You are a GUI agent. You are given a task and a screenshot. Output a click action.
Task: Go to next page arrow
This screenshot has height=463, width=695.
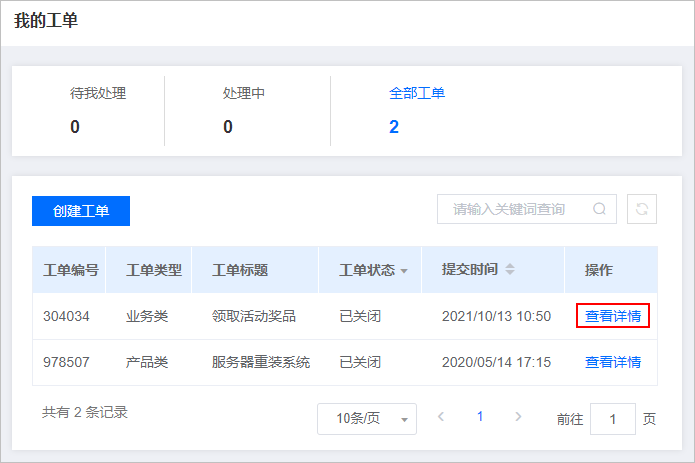coord(518,416)
